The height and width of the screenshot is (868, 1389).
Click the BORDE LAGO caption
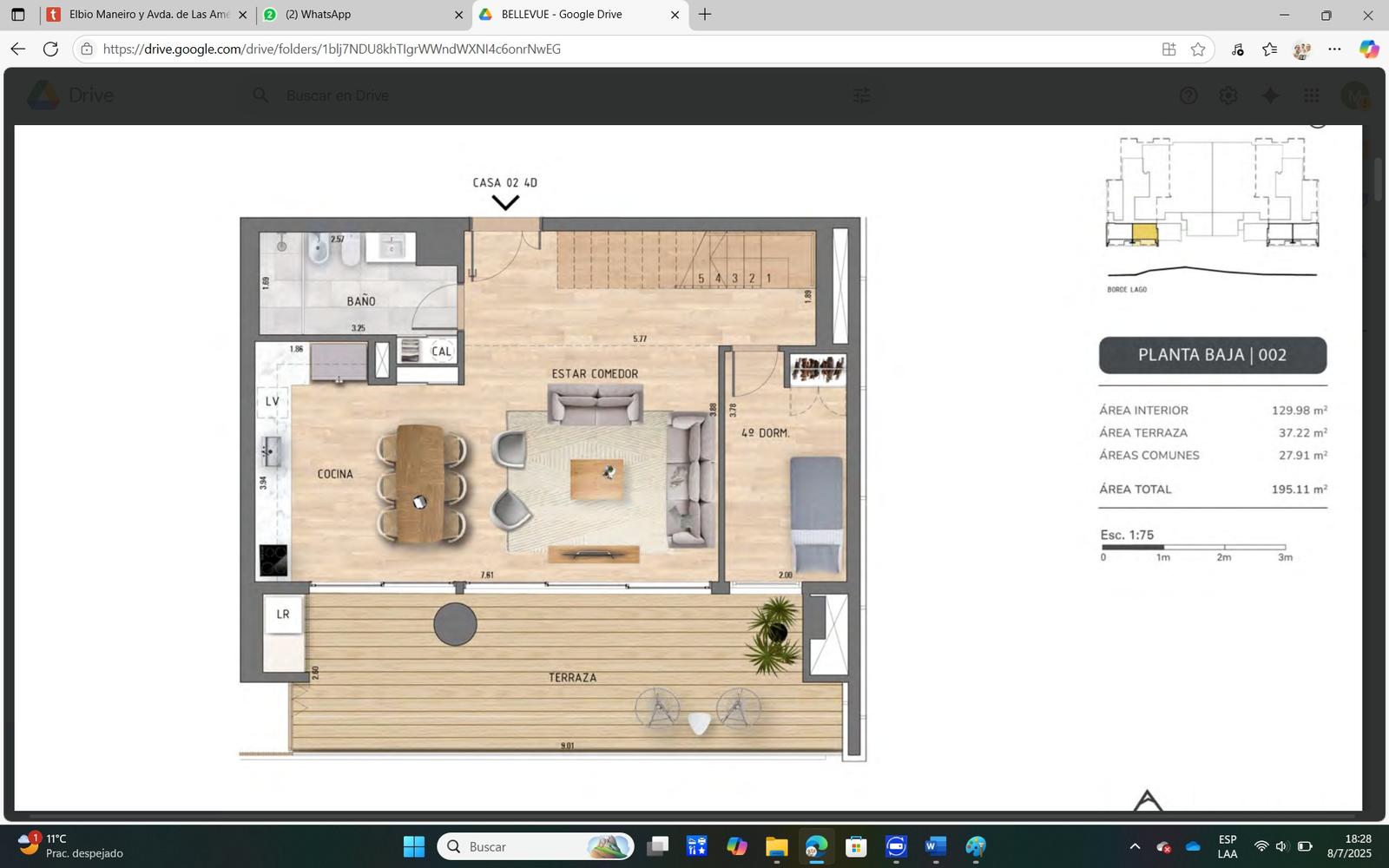[1127, 290]
